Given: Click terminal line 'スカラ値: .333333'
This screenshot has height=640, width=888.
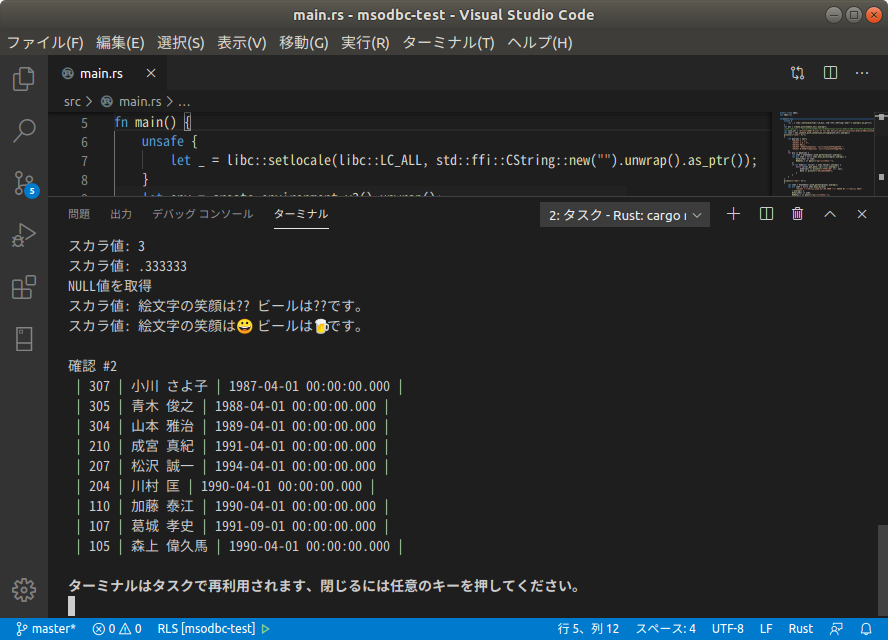Looking at the screenshot, I should pos(127,266).
